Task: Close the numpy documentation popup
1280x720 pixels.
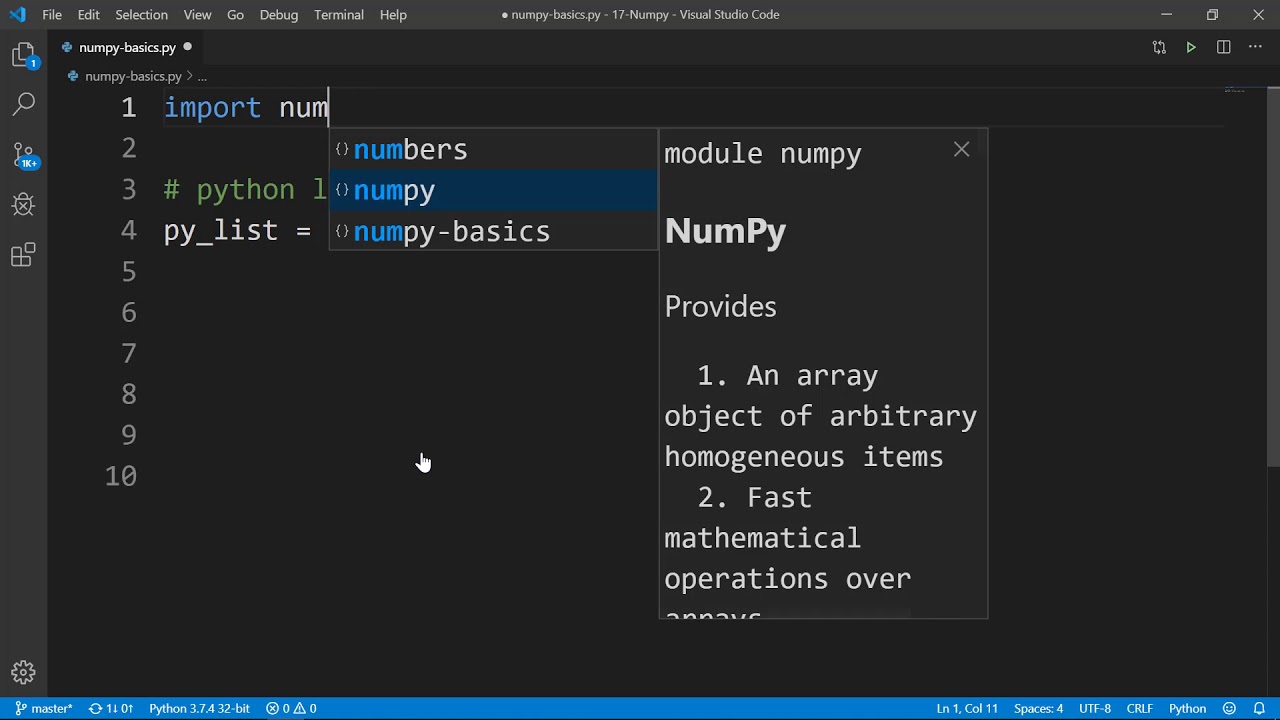Action: click(961, 149)
